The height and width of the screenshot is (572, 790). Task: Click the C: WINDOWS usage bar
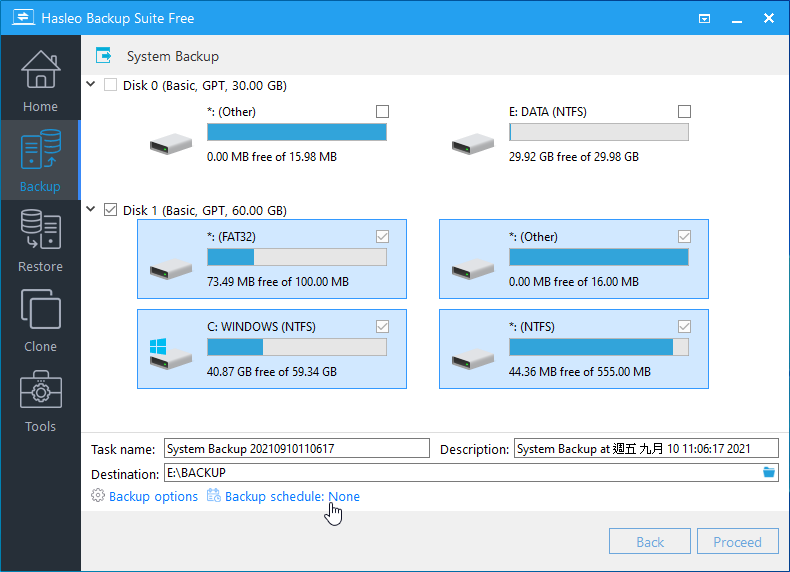(x=296, y=347)
